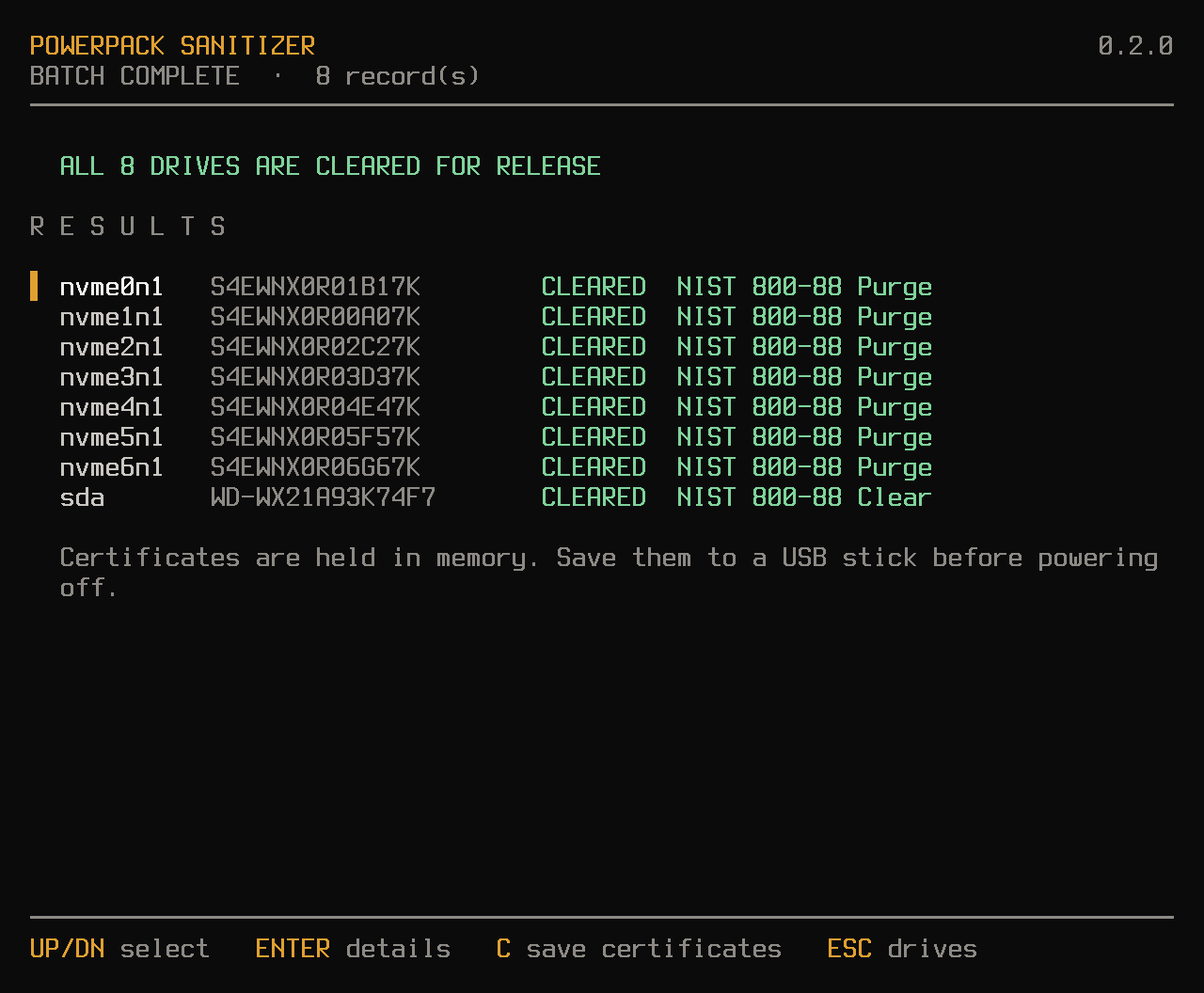
Task: Click the ALL 8 DRIVES ARE CLEARED banner
Action: [330, 165]
